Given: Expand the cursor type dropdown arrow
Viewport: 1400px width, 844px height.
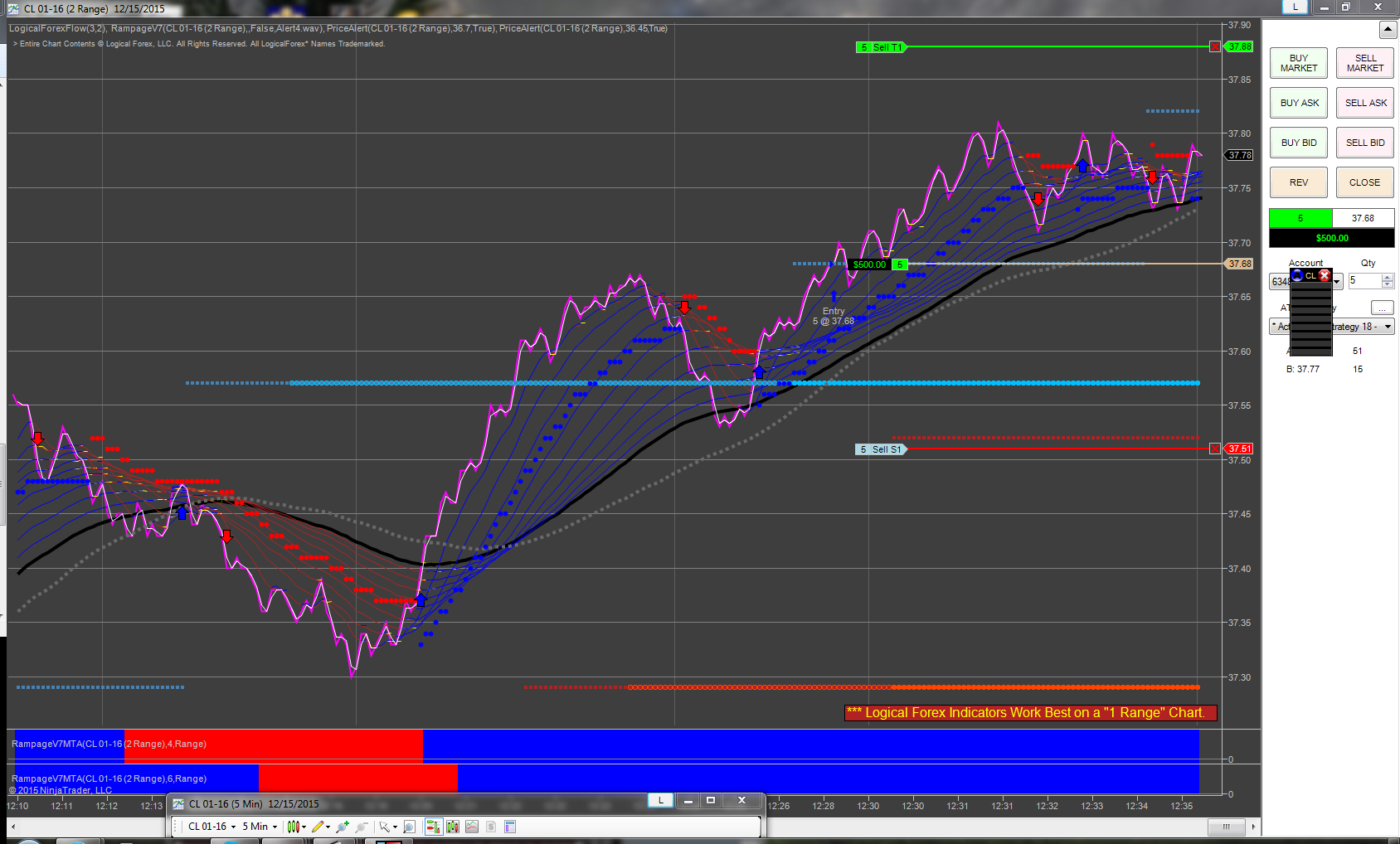Looking at the screenshot, I should pos(395,827).
